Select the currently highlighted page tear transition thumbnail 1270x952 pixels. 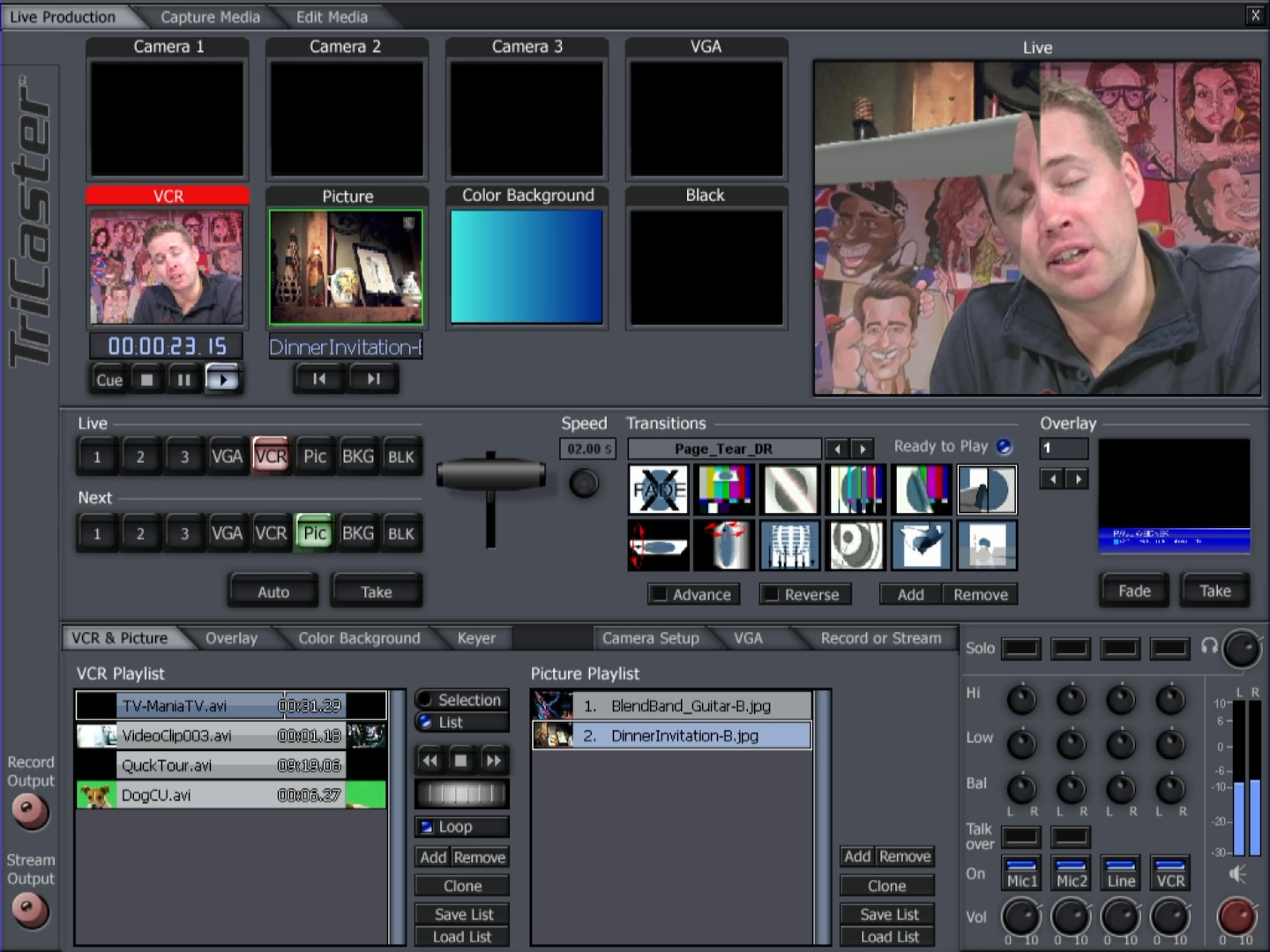click(987, 490)
